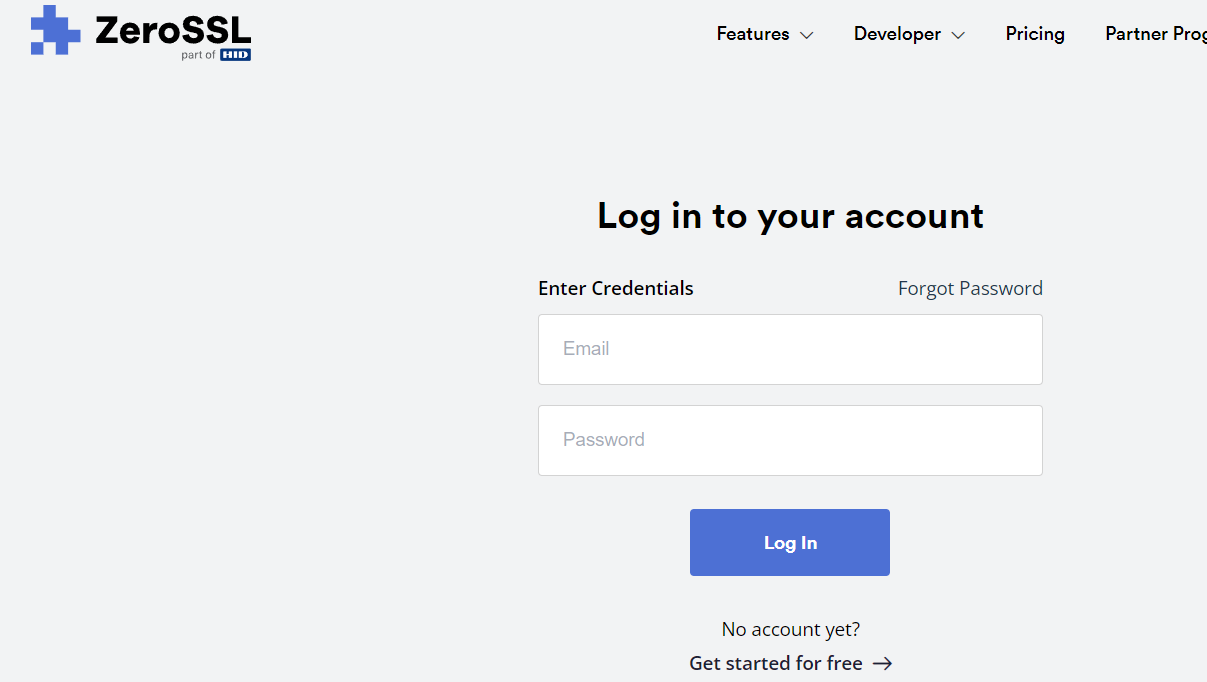Click the ZeroSSL wordmark text in header

pos(173,30)
